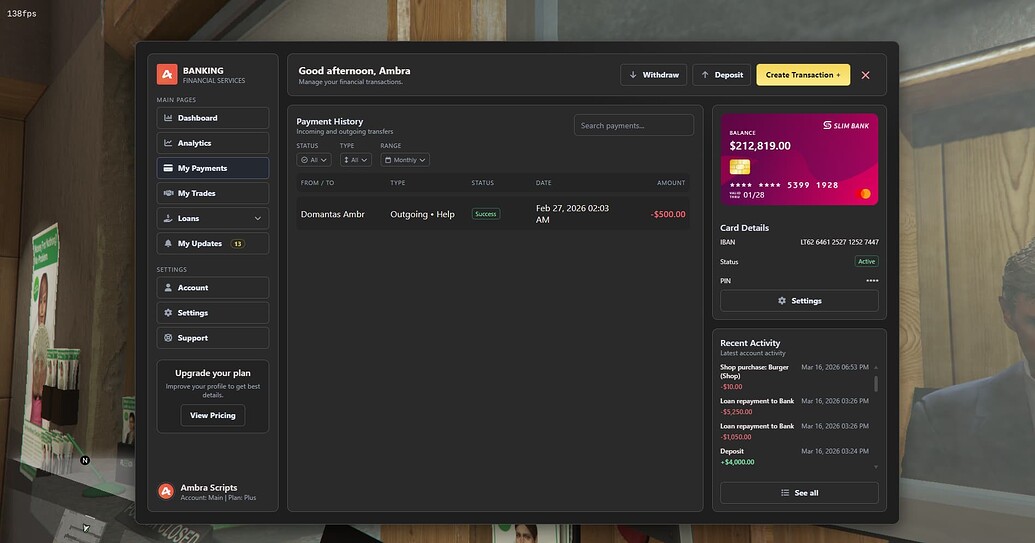
Task: Click the Slim Bank logo on card
Action: 846,125
